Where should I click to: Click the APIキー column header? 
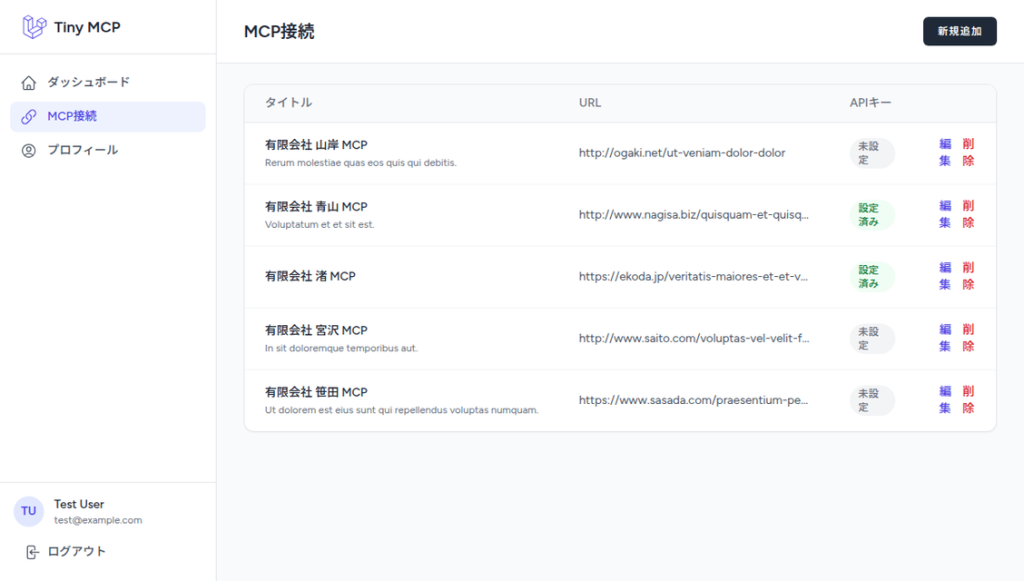(870, 102)
